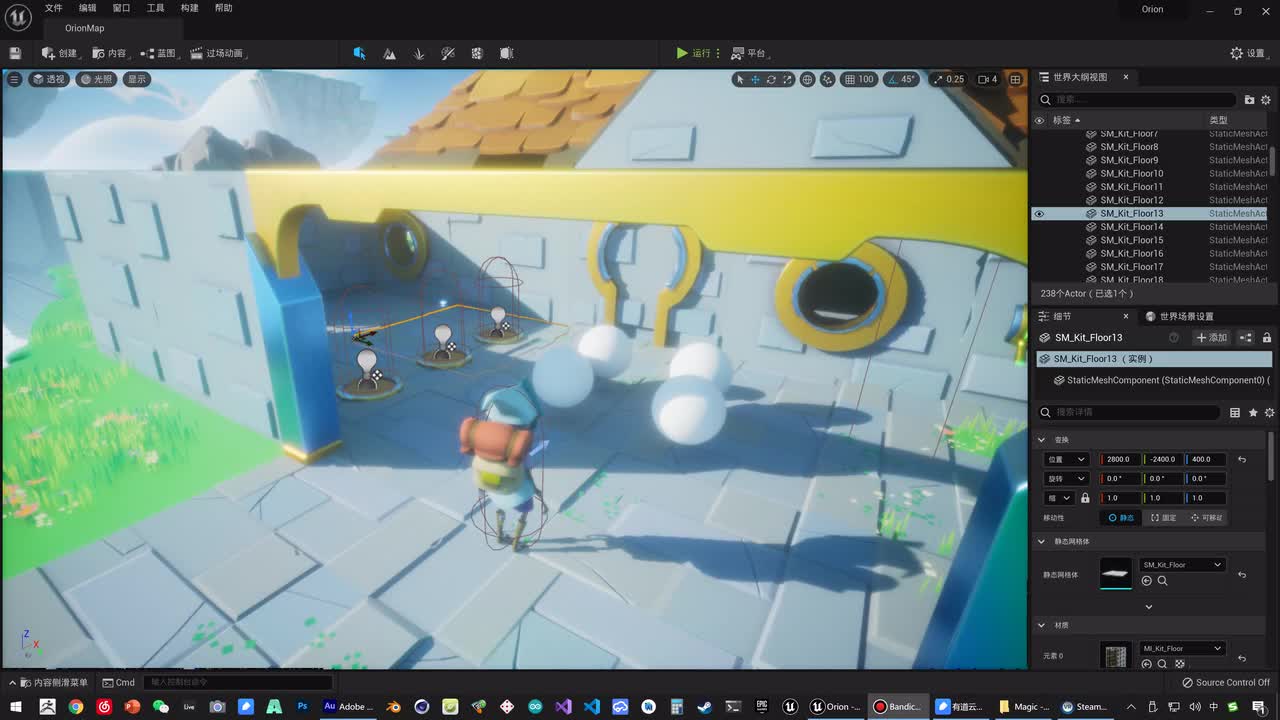Open the Location (位置) type dropdown
This screenshot has height=720, width=1280.
pos(1066,459)
